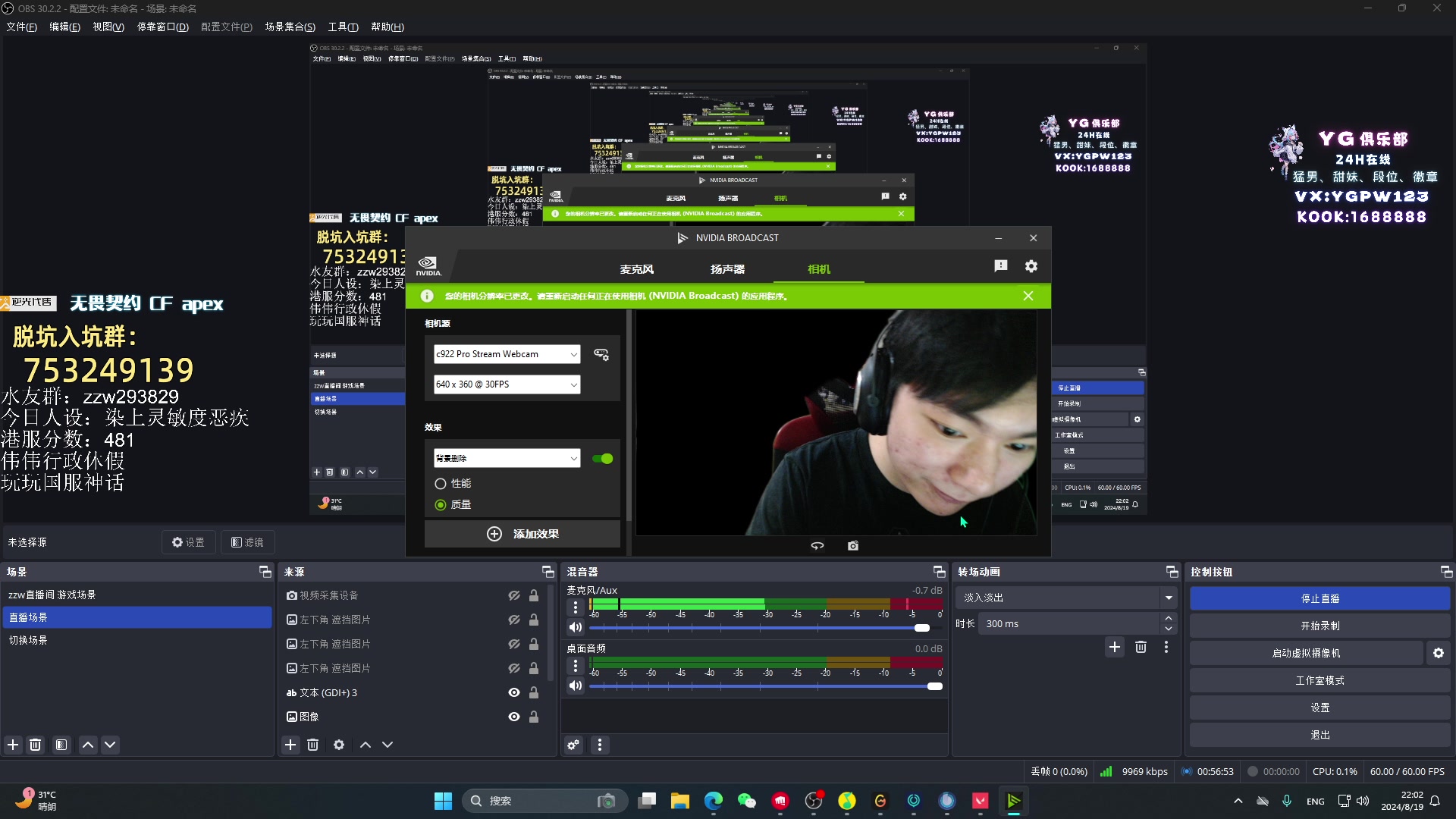This screenshot has height=819, width=1456.
Task: Open virtual camera settings gear
Action: pyautogui.click(x=1439, y=653)
